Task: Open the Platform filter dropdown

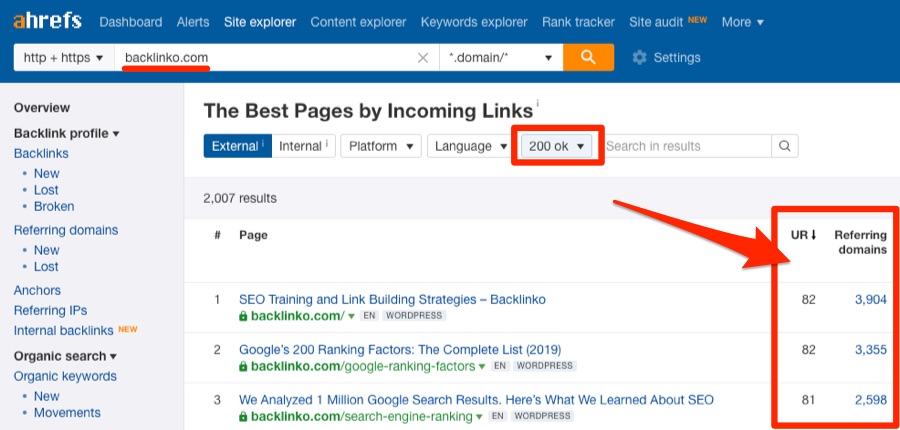Action: 381,146
